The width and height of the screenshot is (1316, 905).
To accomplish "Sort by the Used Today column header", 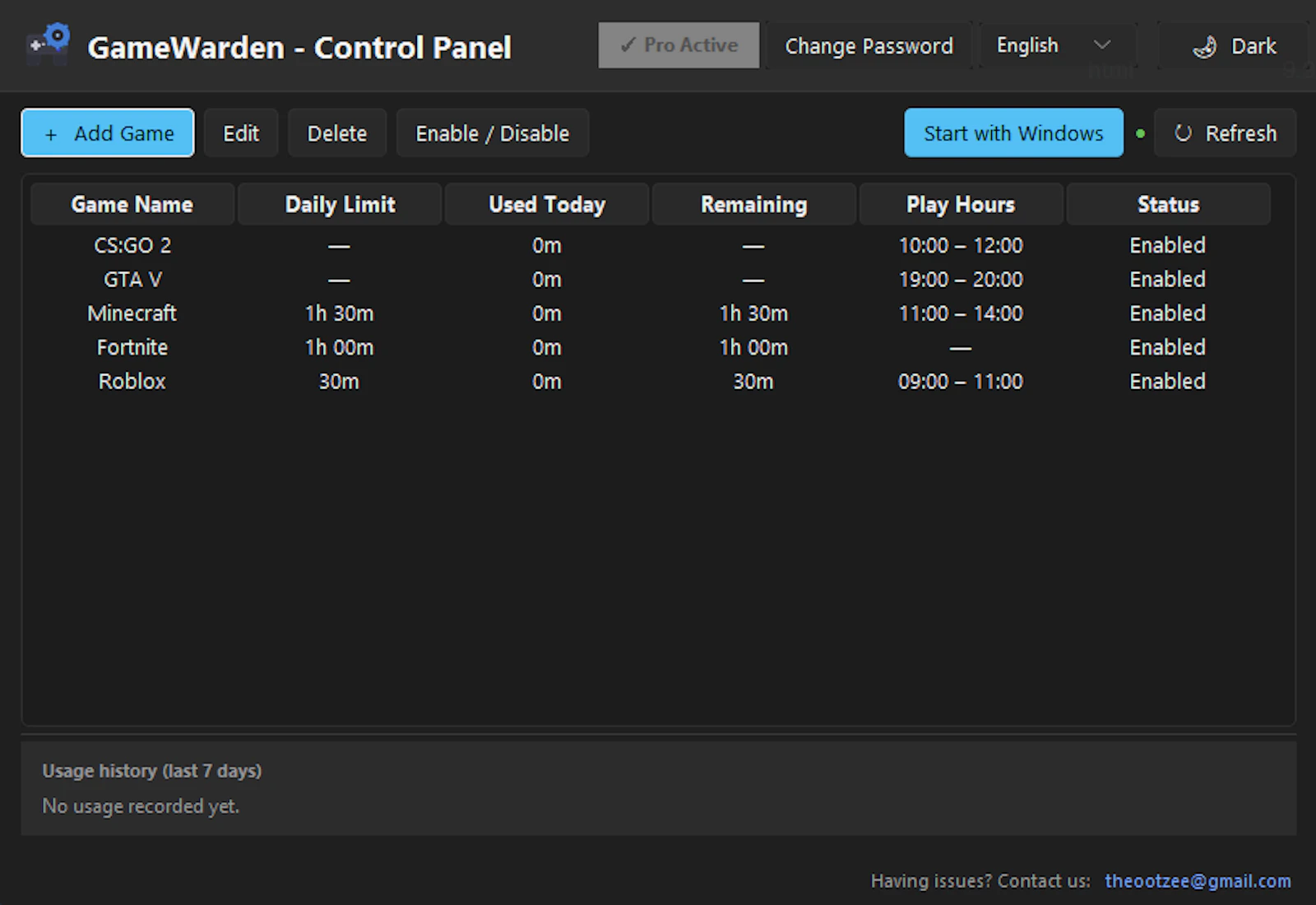I will (547, 204).
